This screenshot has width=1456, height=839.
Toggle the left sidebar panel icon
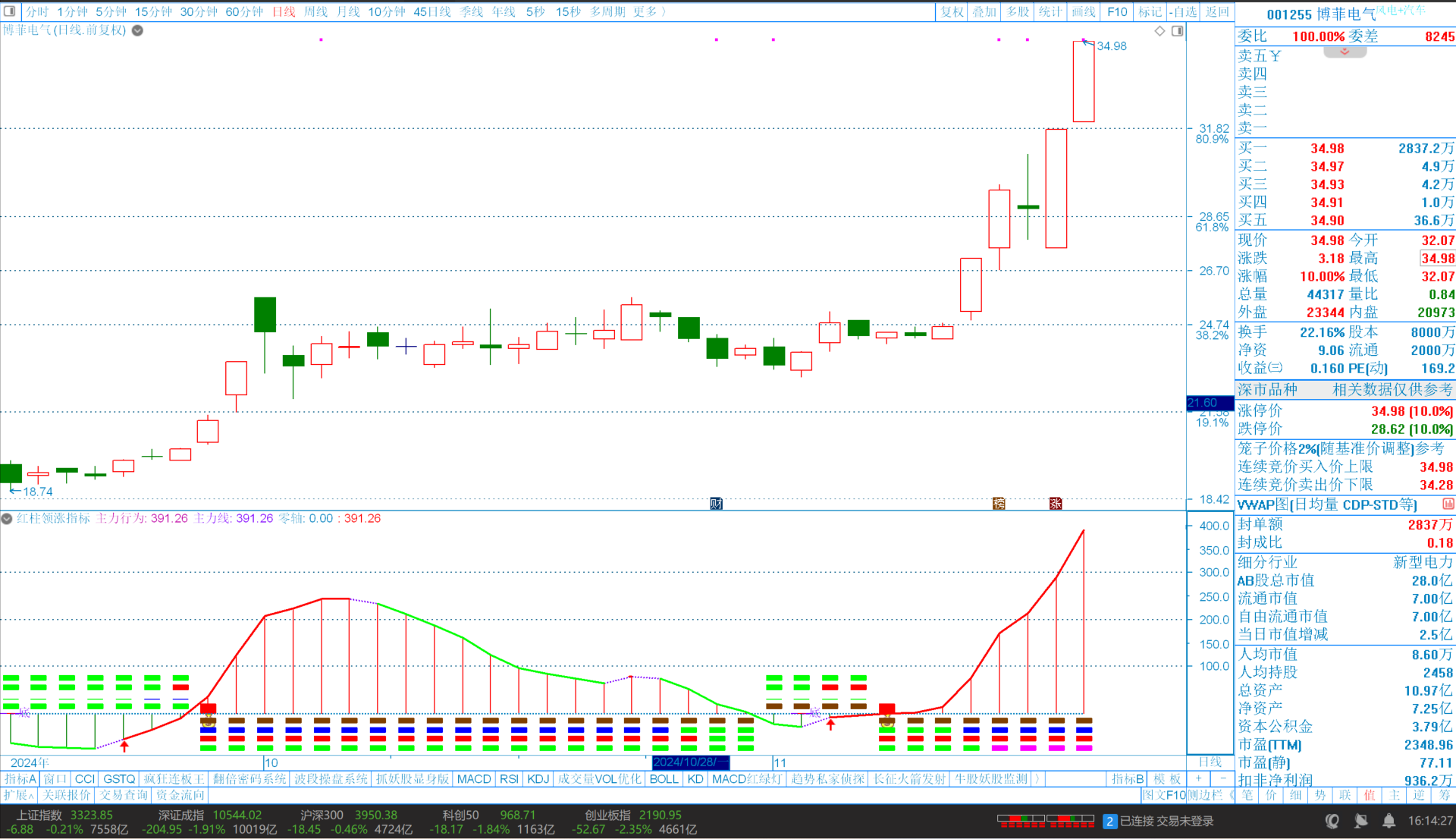pyautogui.click(x=10, y=11)
